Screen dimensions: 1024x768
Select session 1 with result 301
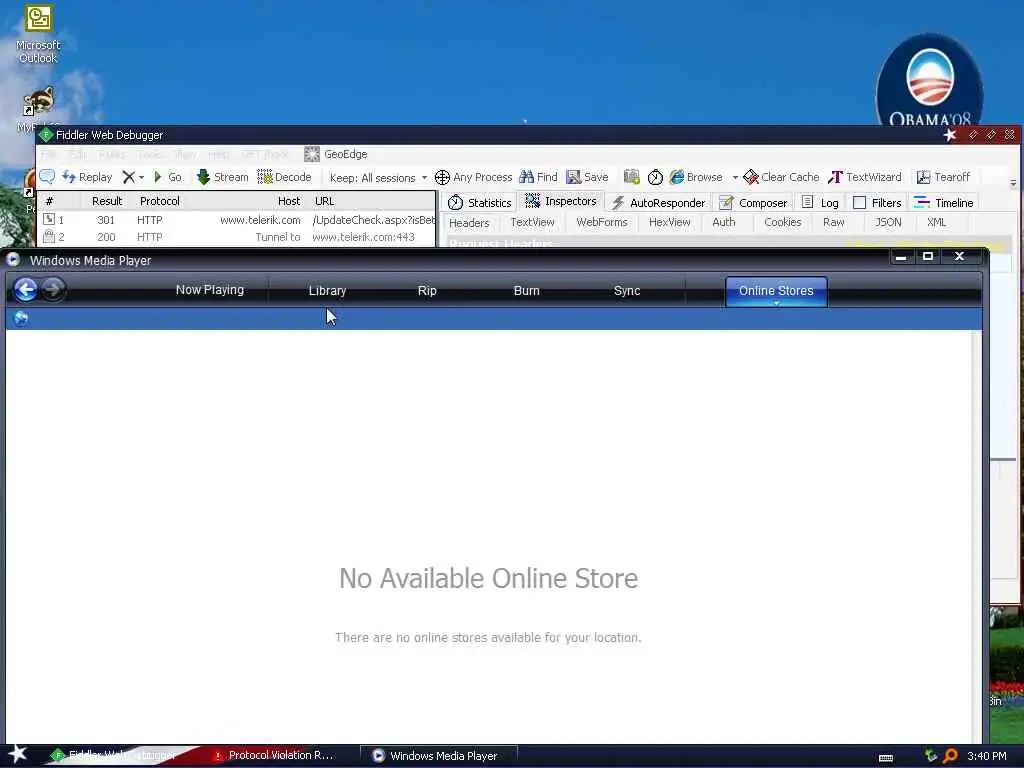pyautogui.click(x=238, y=220)
